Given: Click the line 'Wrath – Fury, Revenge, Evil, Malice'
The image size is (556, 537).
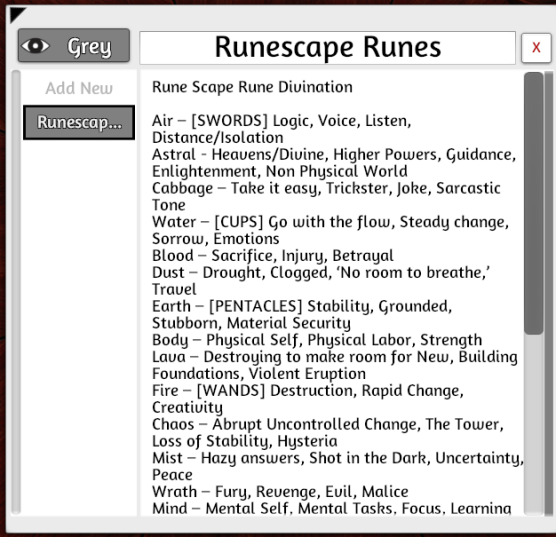Looking at the screenshot, I should tap(280, 492).
